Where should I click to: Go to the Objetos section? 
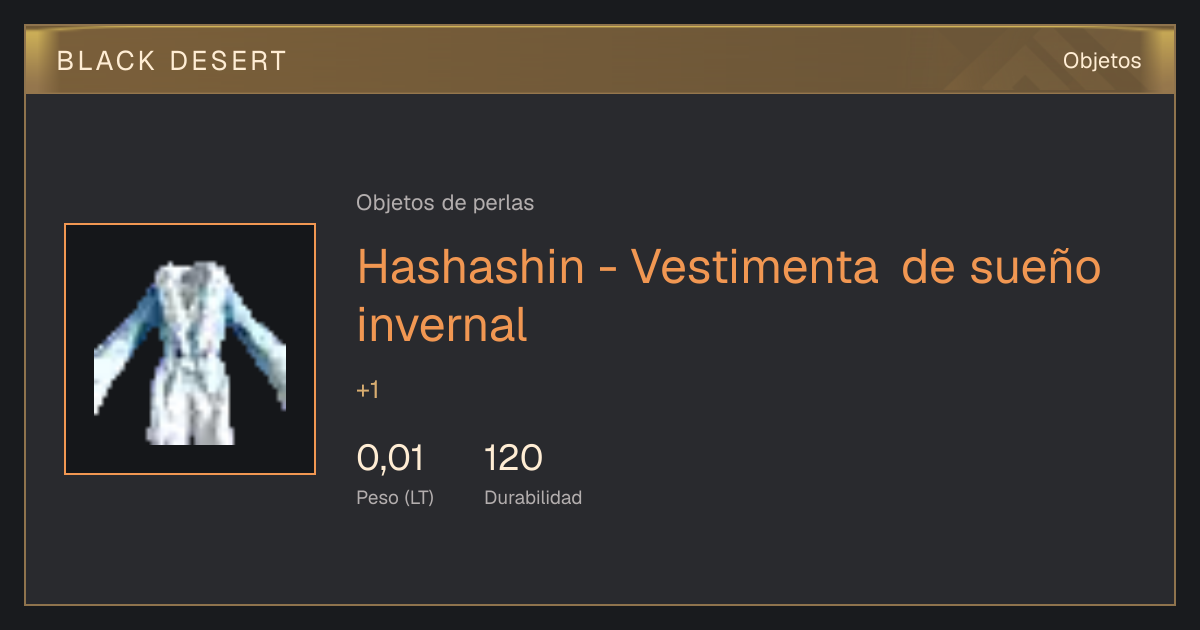click(1102, 61)
